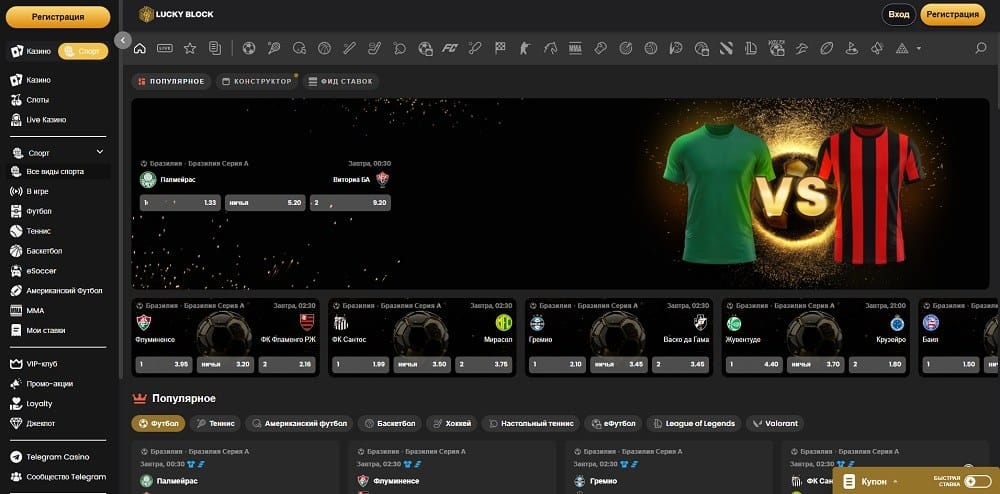Click the sidebar Регистрация button

coord(58,17)
